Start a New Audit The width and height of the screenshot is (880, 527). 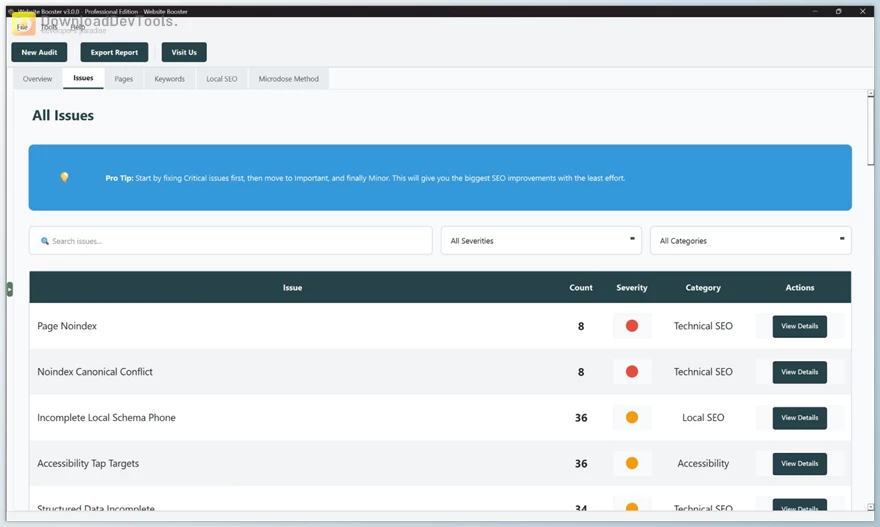point(39,52)
